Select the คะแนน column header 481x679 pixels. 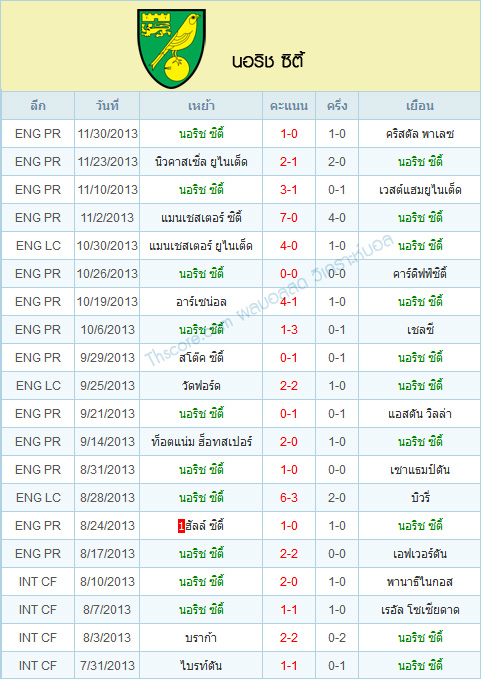tap(289, 106)
